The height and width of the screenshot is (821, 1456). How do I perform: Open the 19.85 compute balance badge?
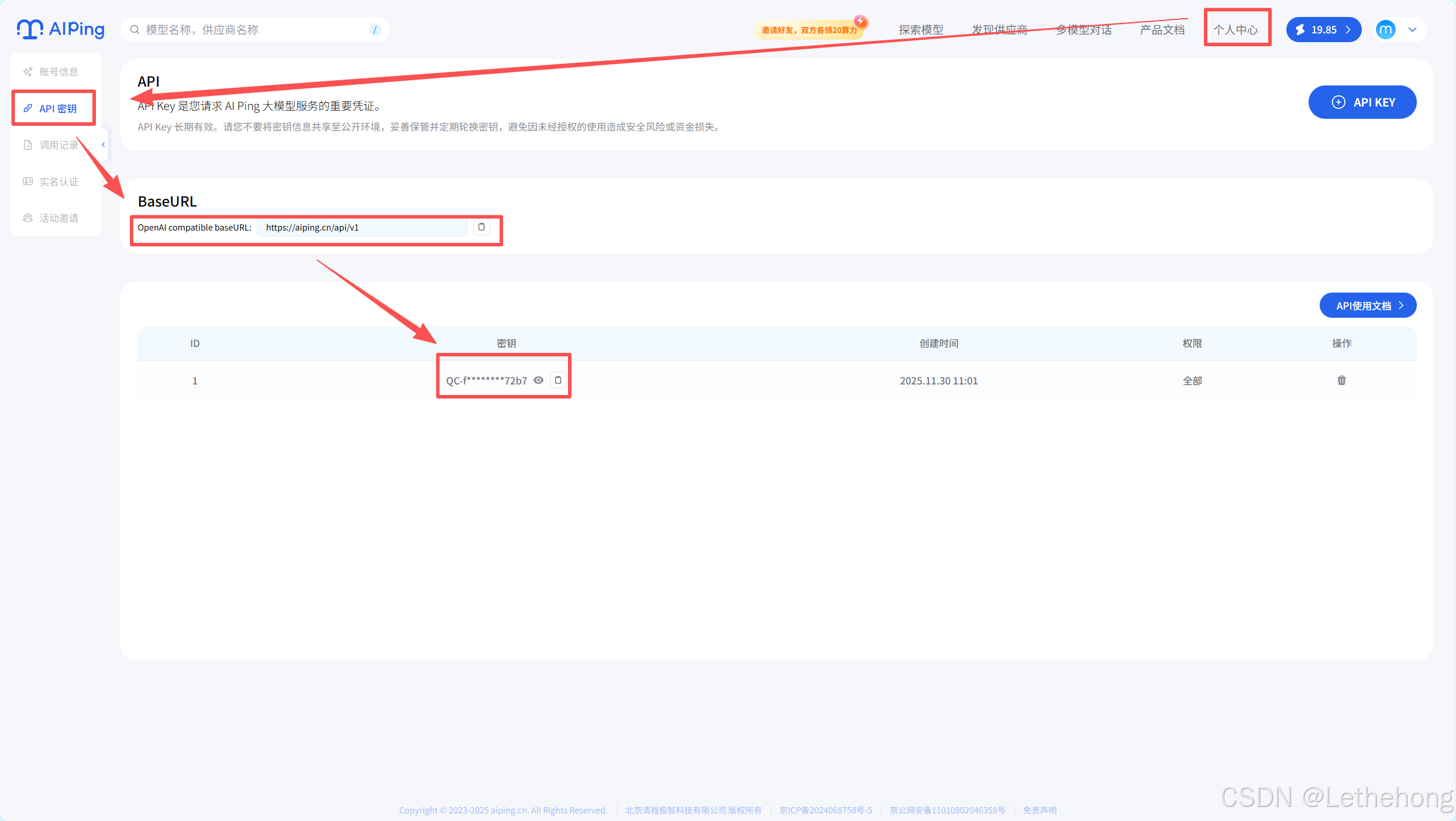(1323, 29)
